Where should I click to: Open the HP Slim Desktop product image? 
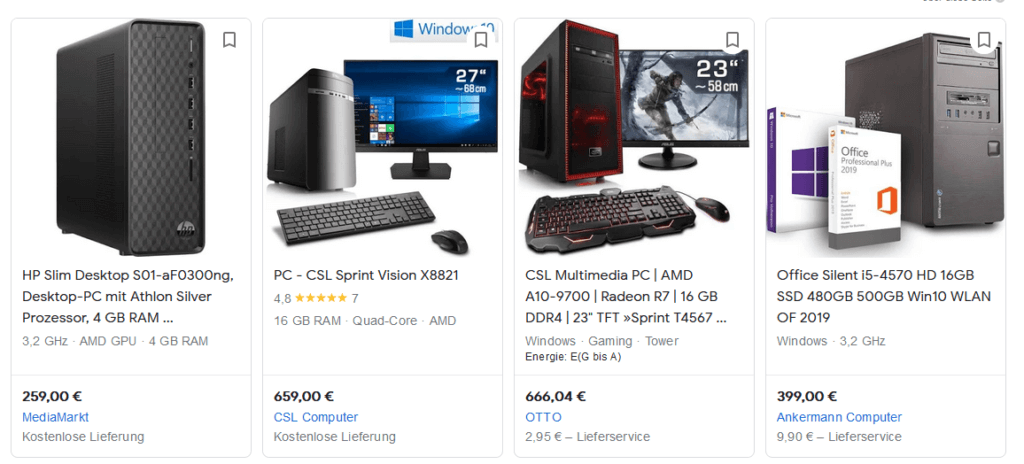coord(131,138)
